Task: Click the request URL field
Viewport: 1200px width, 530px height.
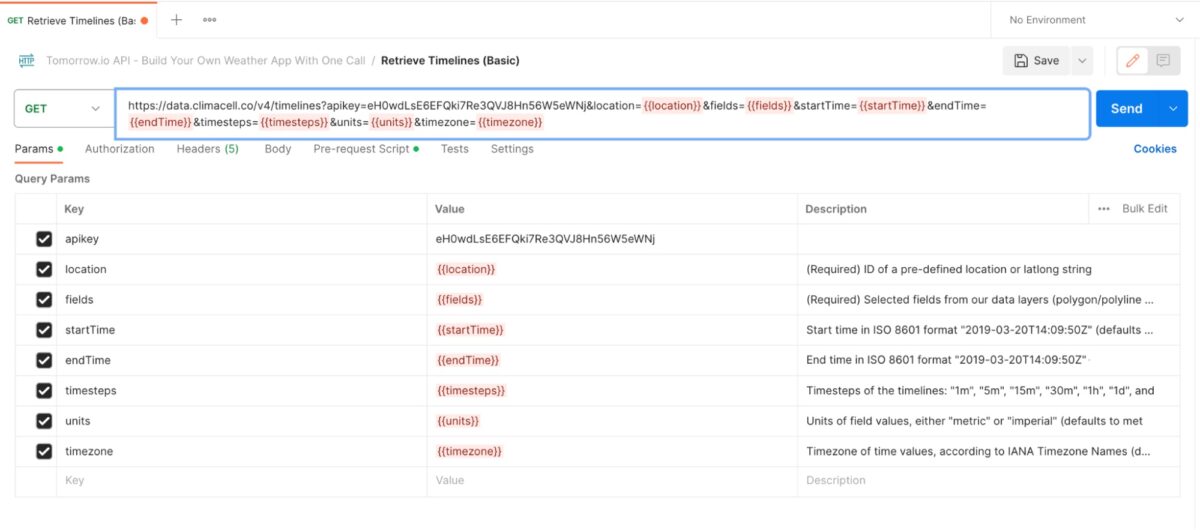Action: tap(602, 114)
